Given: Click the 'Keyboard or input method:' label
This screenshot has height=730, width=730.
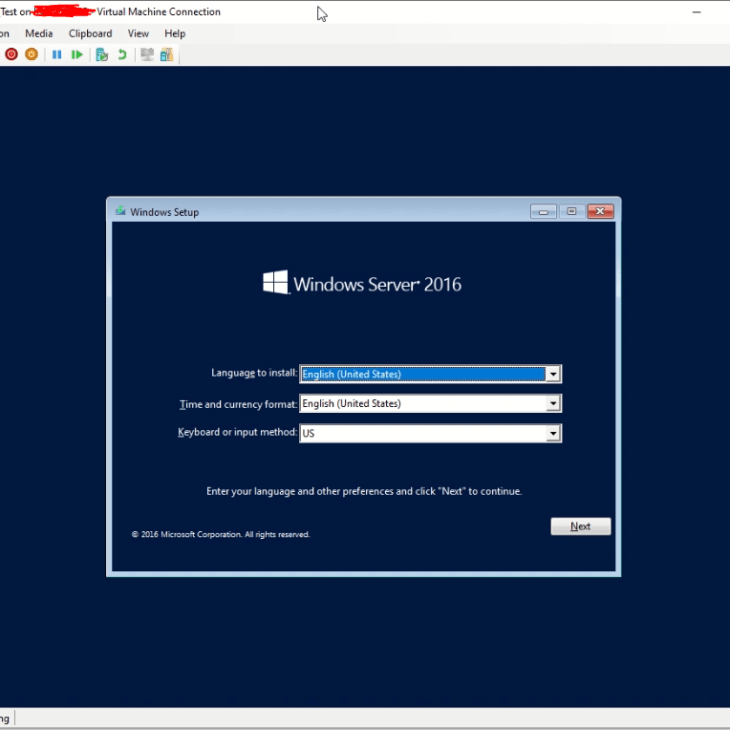Looking at the screenshot, I should click(x=237, y=432).
